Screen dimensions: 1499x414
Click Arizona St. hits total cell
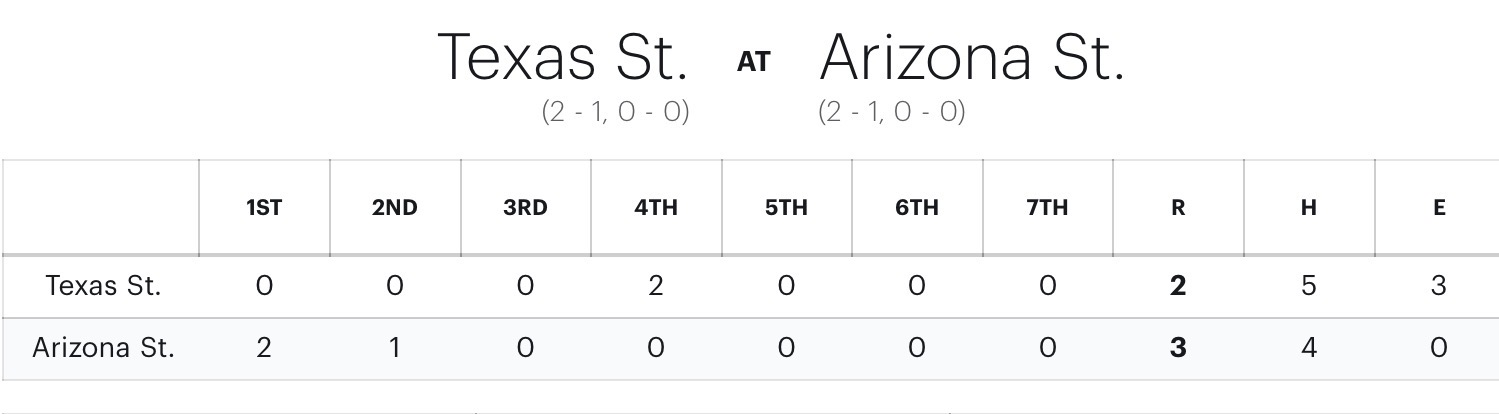tap(1308, 348)
